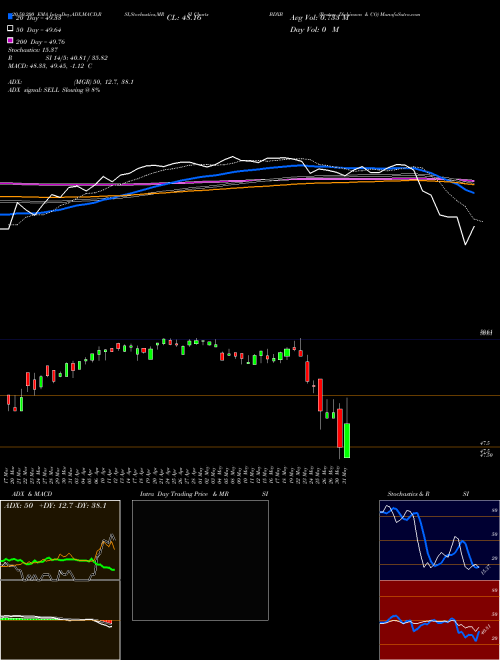
Task: Click the Avg Vol: 0.733 M label
Action: 319,18
